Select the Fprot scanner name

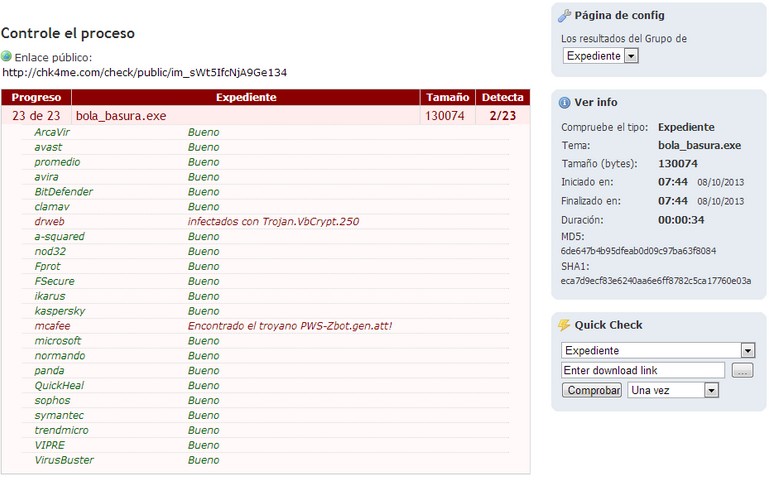pos(47,266)
